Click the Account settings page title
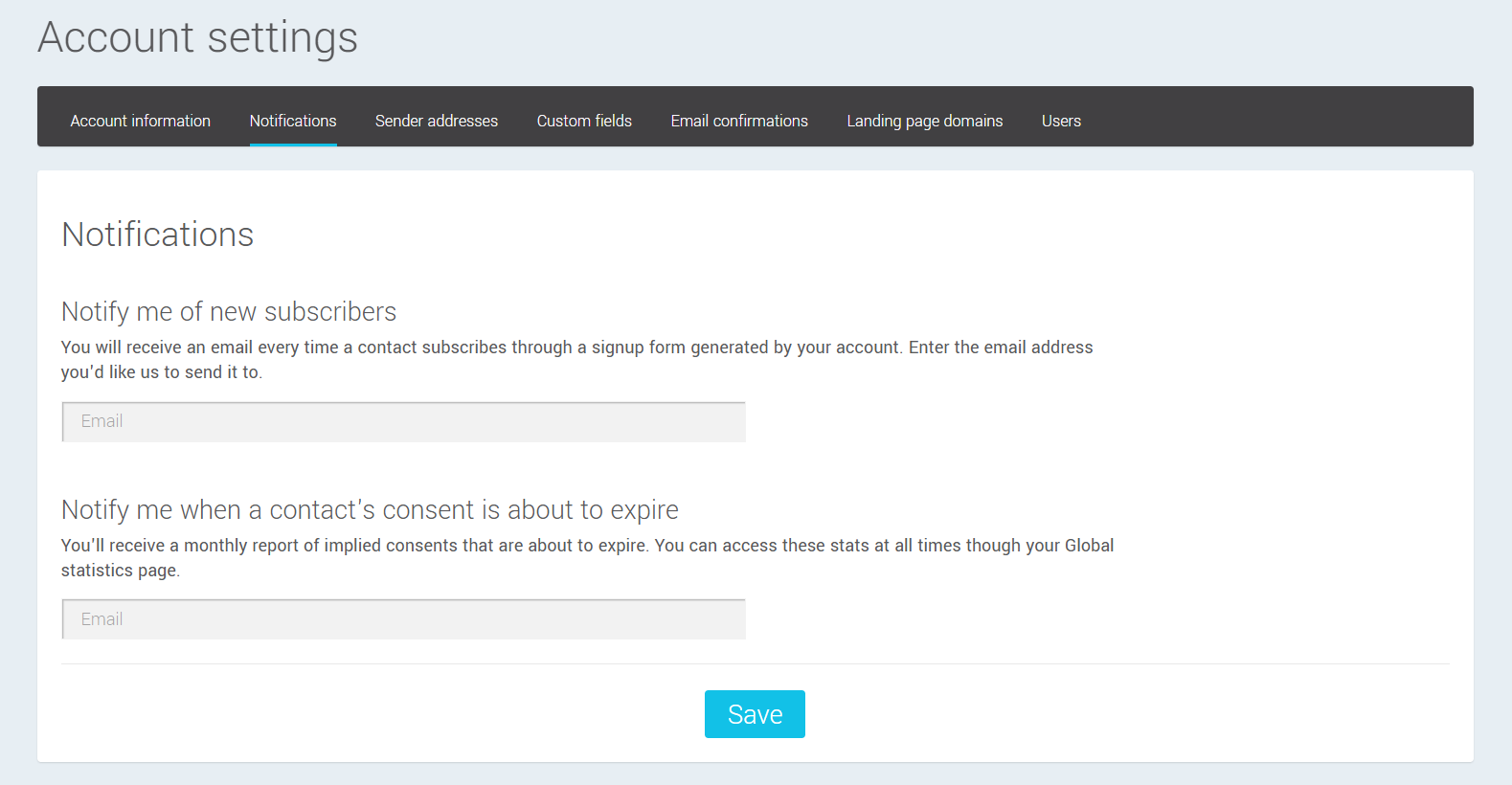The height and width of the screenshot is (785, 1512). (x=197, y=38)
